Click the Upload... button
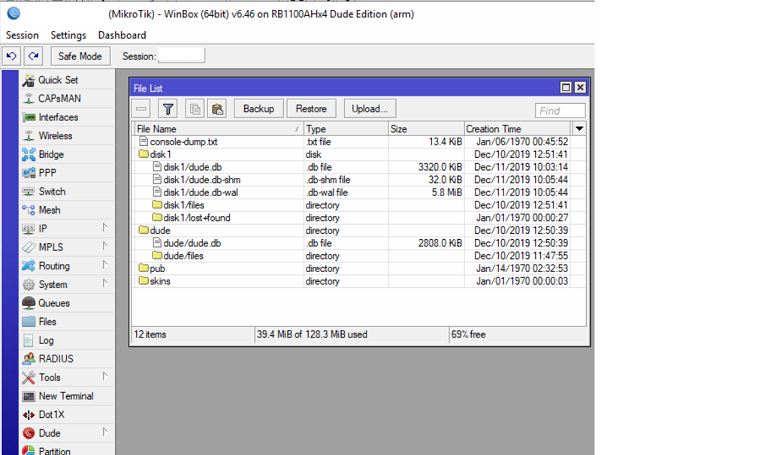761x455 pixels. point(370,109)
